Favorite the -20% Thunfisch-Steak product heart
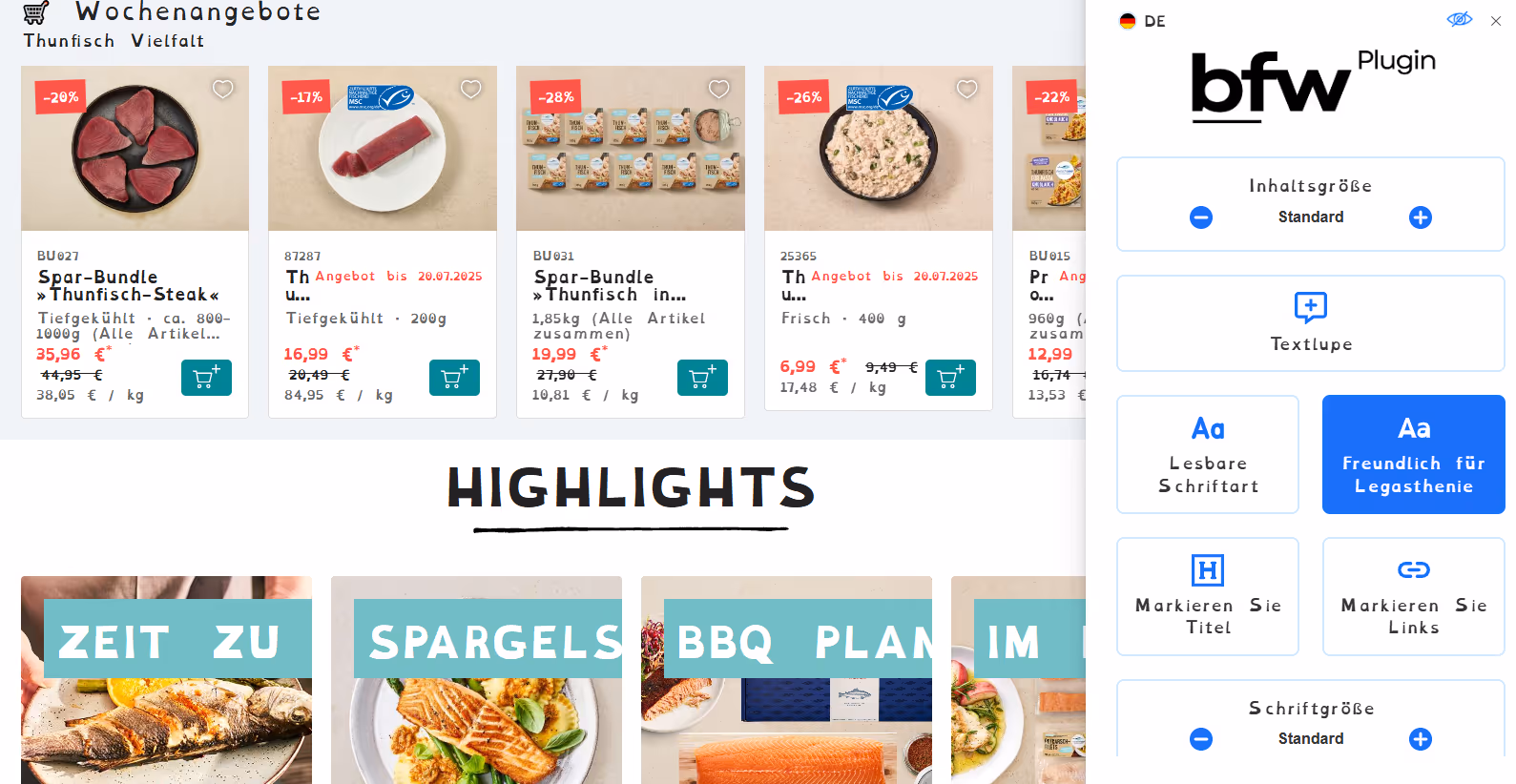The image size is (1516, 784). pyautogui.click(x=222, y=89)
